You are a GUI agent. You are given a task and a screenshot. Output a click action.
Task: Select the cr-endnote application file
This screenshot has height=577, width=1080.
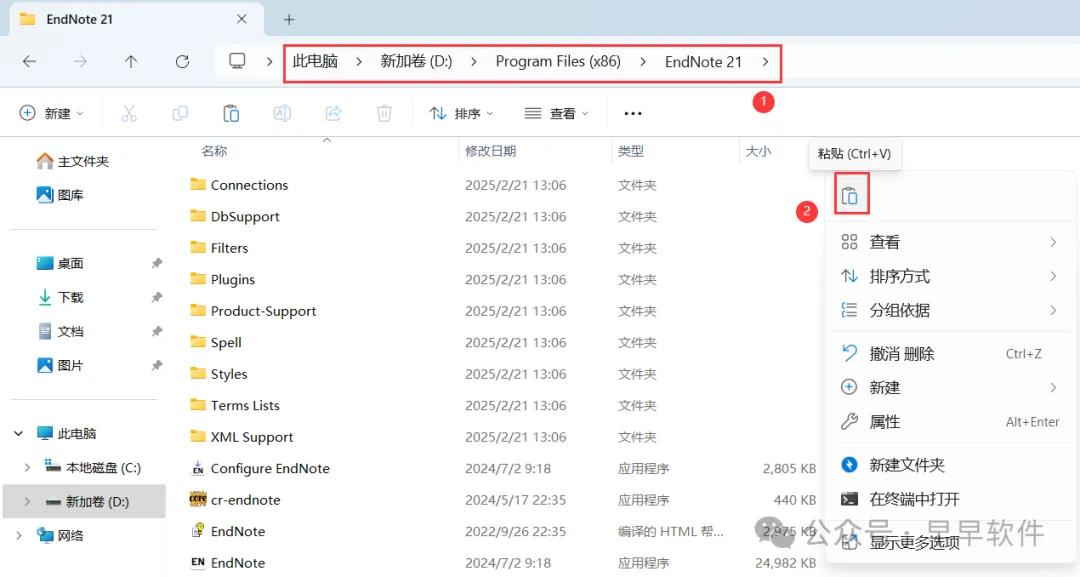point(245,500)
